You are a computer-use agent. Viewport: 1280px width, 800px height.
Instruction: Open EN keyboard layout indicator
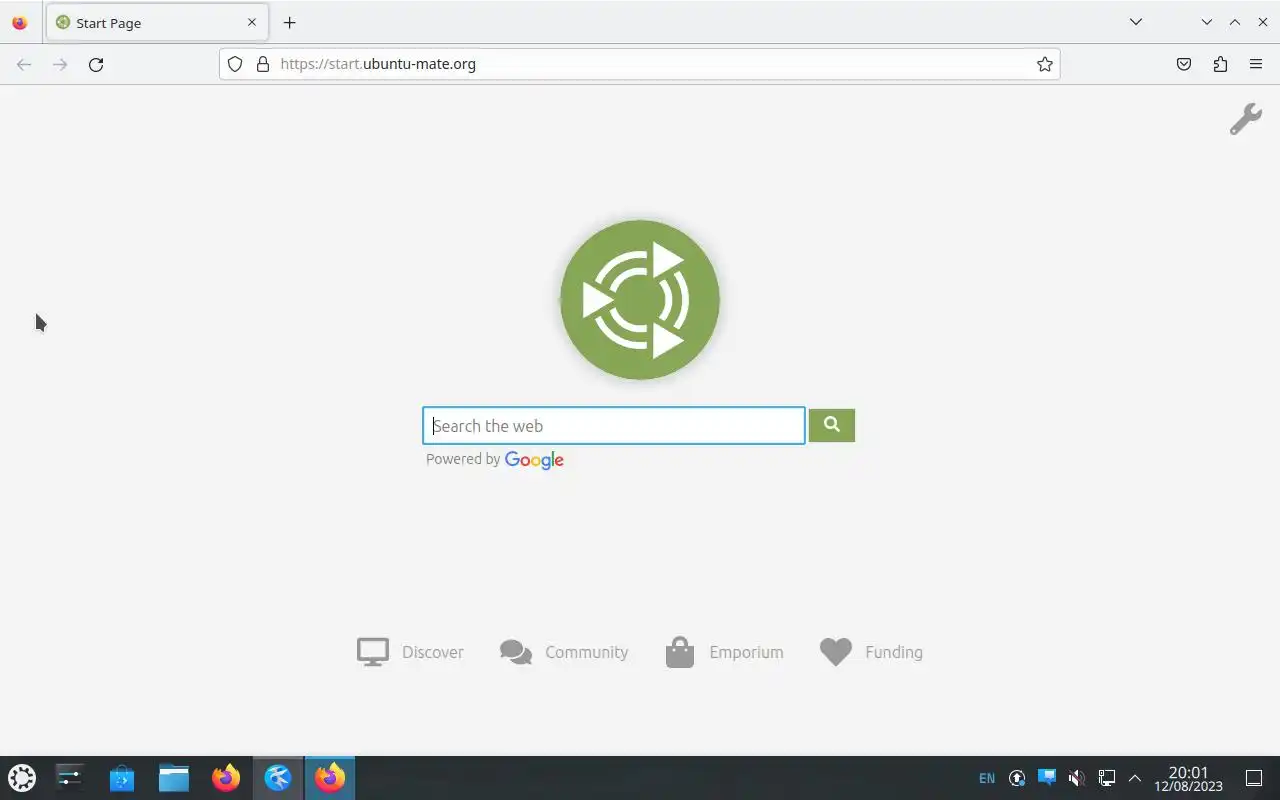[987, 778]
